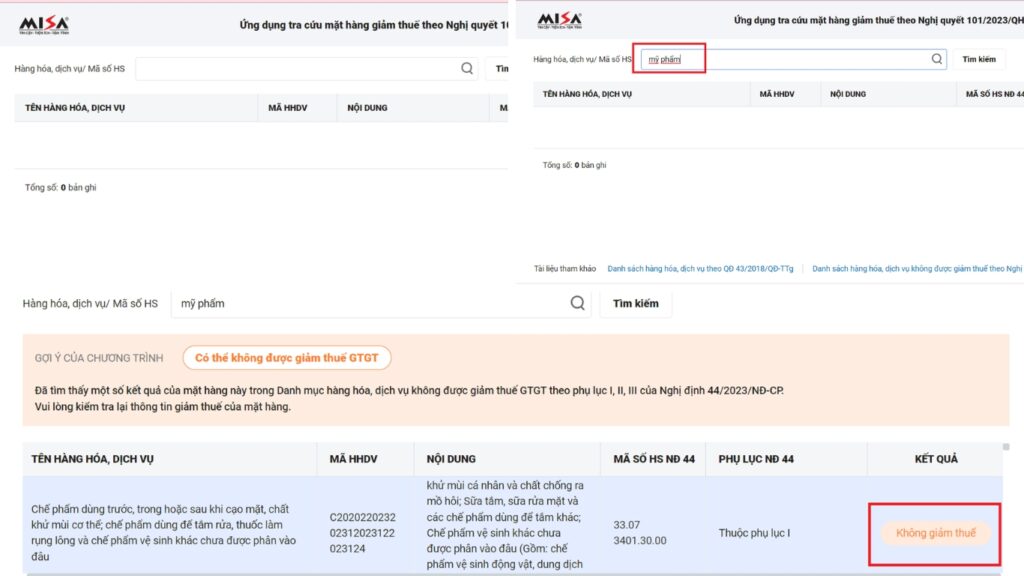Click the 'MÃ SỐ HS NĐ 44' header in the top-right table
This screenshot has width=1024, height=576.
coord(994,94)
